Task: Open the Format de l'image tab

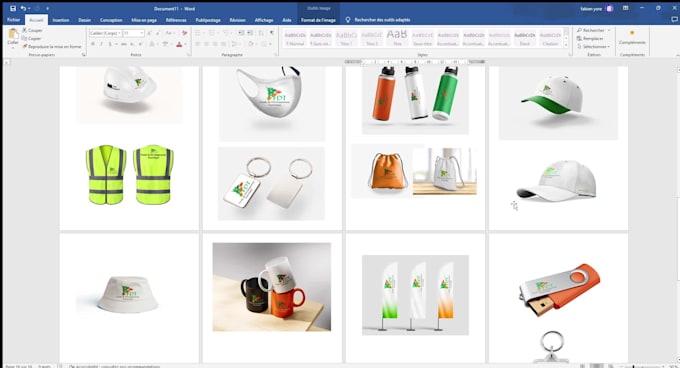Action: tap(318, 20)
